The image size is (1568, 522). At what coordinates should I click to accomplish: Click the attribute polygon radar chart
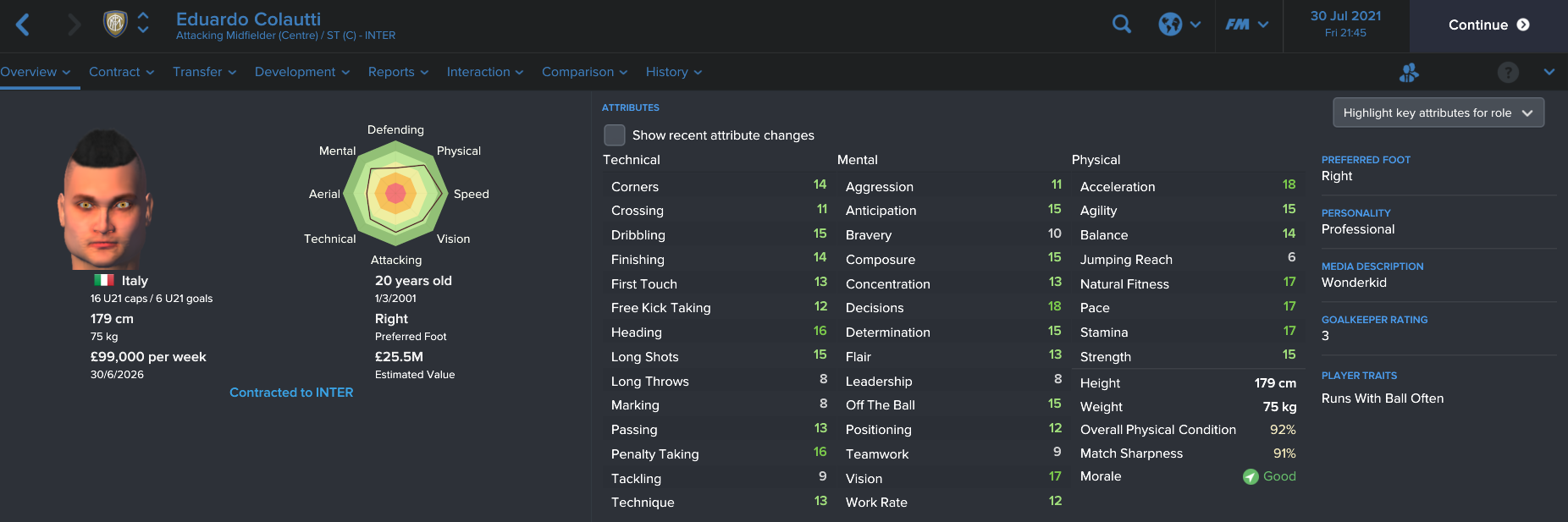[395, 194]
